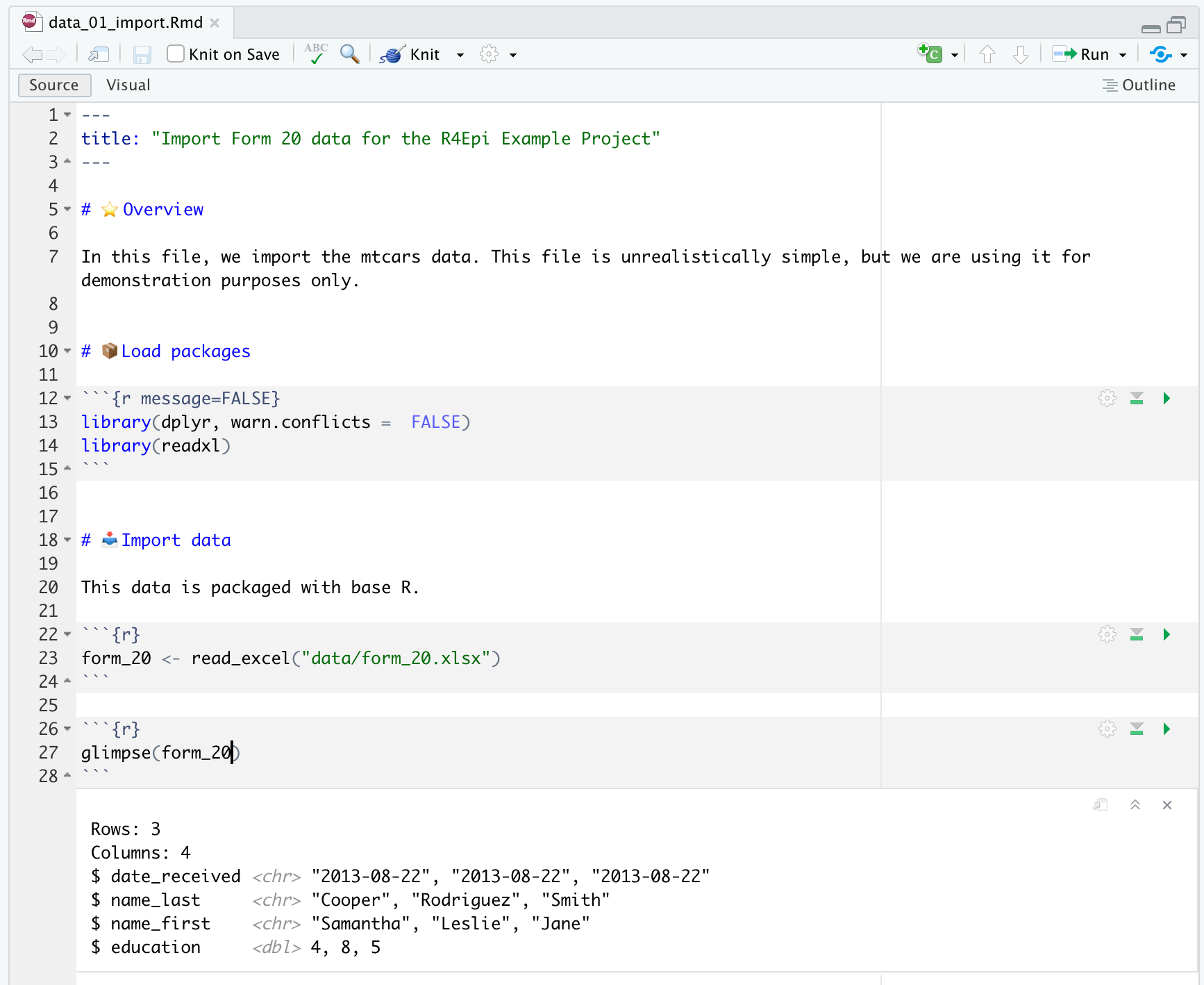The height and width of the screenshot is (985, 1204).
Task: Collapse the Overview section at line 5
Action: (67, 209)
